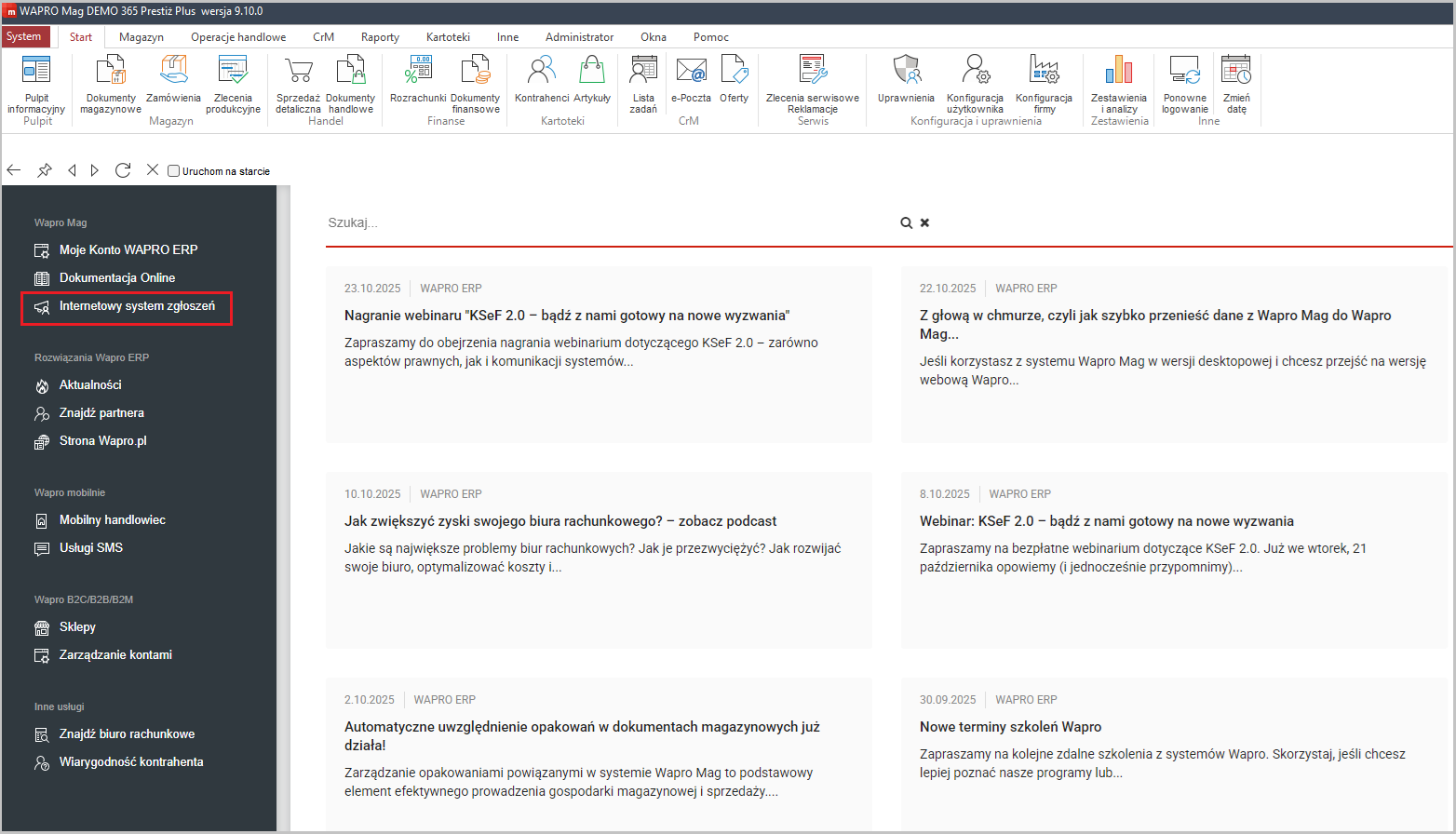The height and width of the screenshot is (834, 1456).
Task: Open the e-Poczta module
Action: point(691,84)
